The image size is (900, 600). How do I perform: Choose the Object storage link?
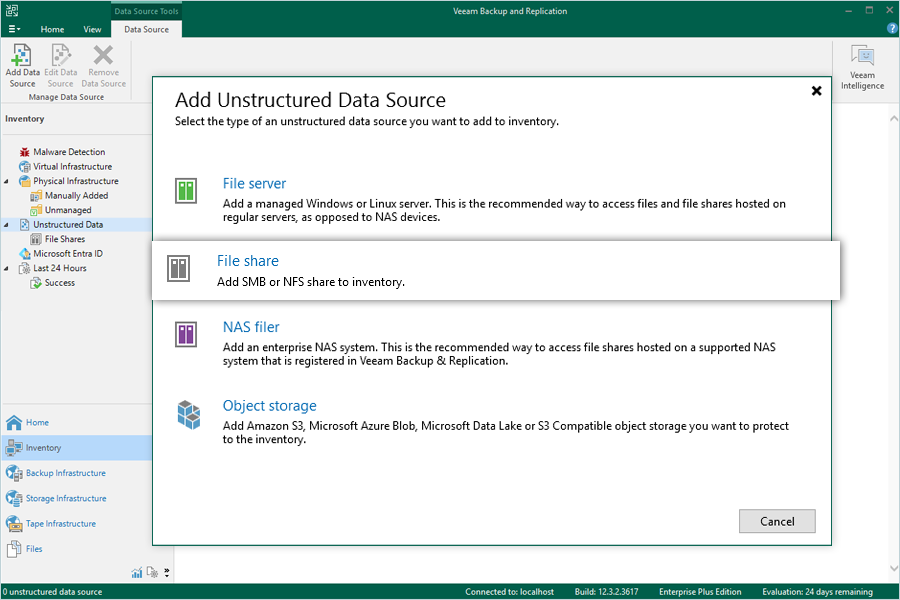pyautogui.click(x=269, y=406)
